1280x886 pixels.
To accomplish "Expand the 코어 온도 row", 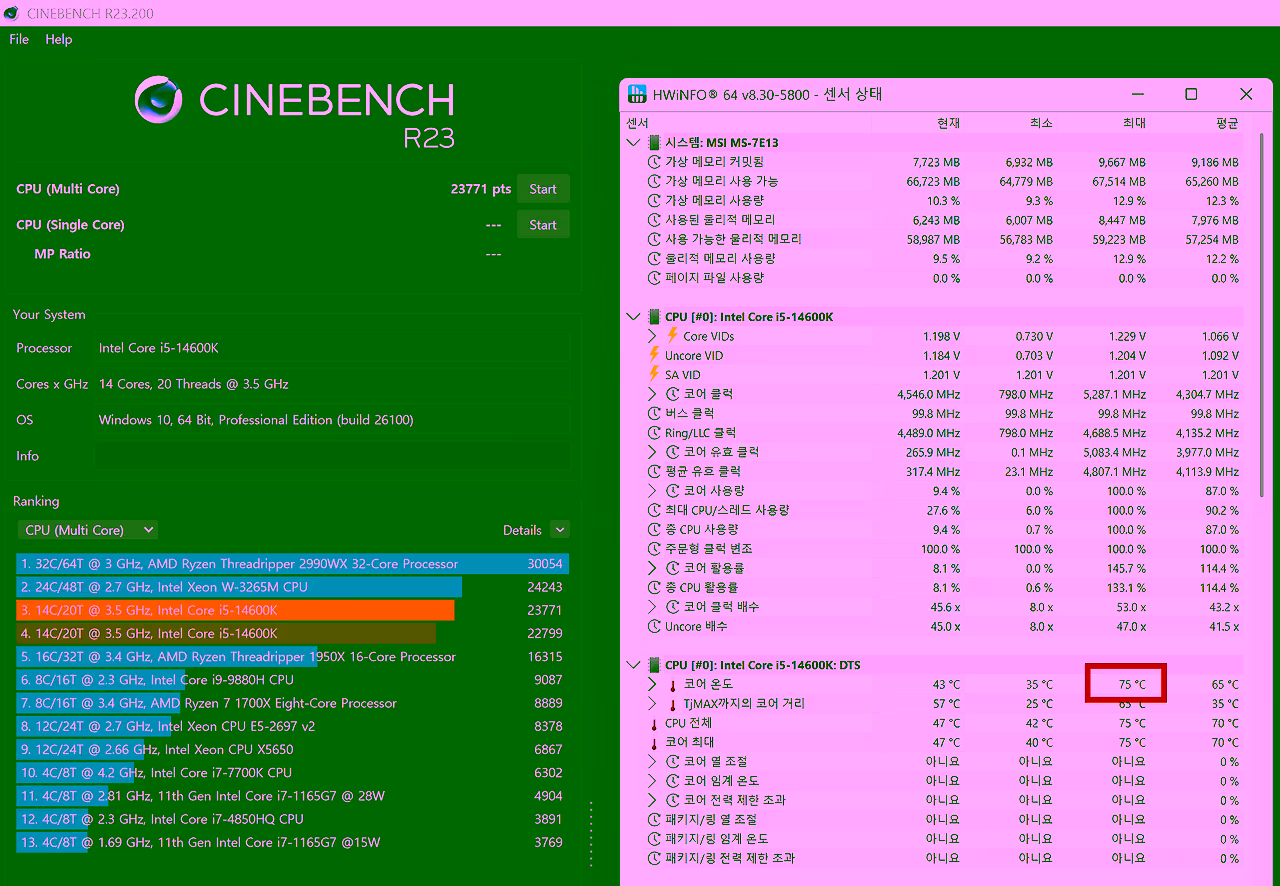I will pos(652,684).
